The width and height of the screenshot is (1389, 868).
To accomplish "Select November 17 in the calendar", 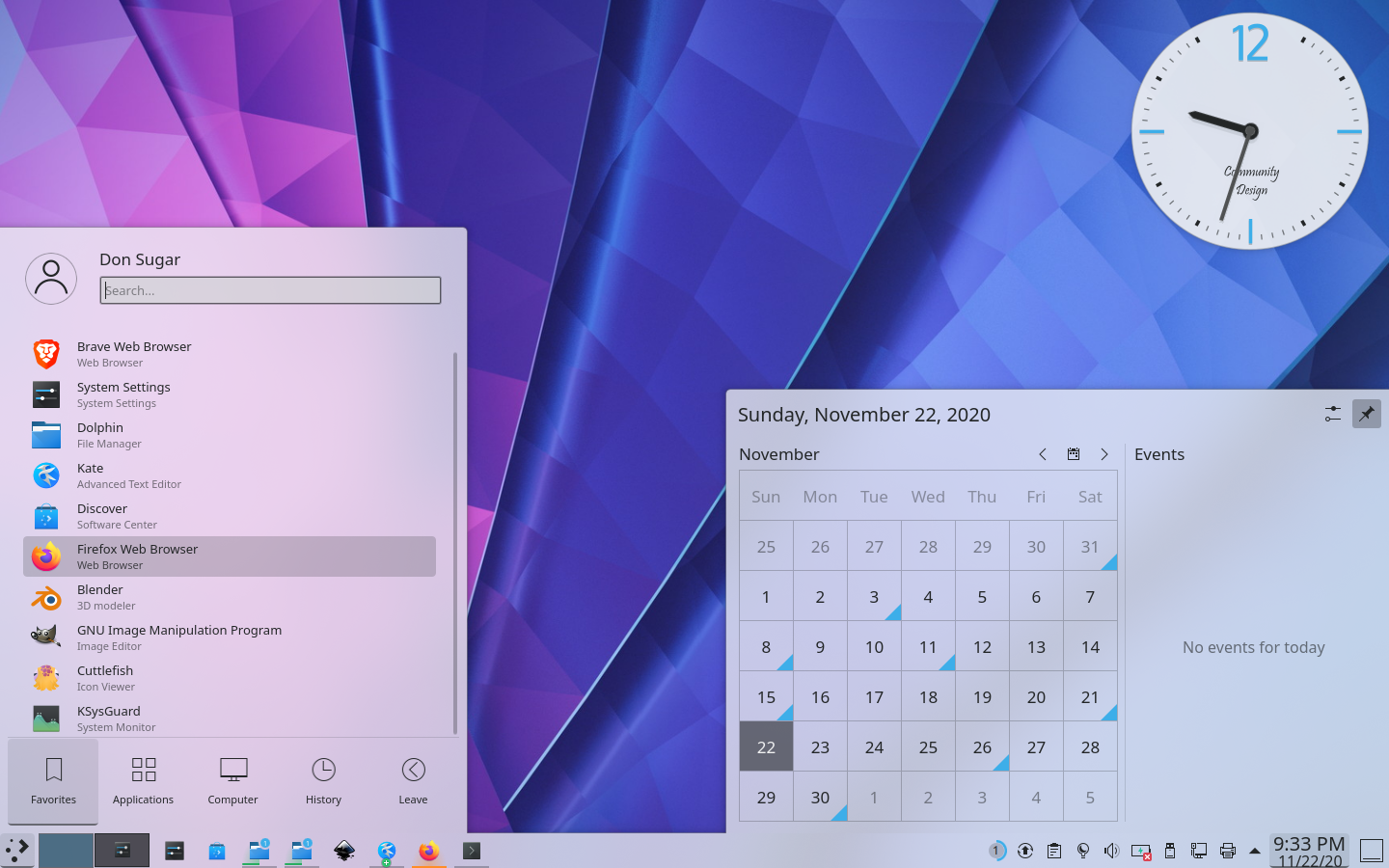I will coord(874,696).
